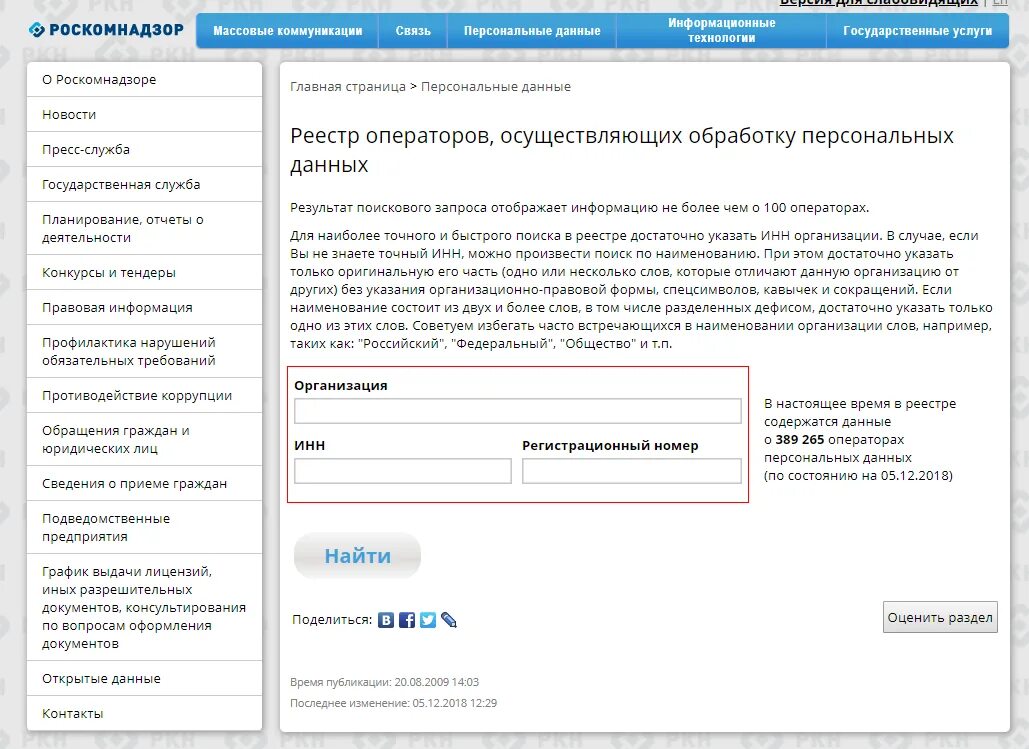This screenshot has width=1029, height=749.
Task: Open Пресс-служба sidebar item
Action: (144, 149)
